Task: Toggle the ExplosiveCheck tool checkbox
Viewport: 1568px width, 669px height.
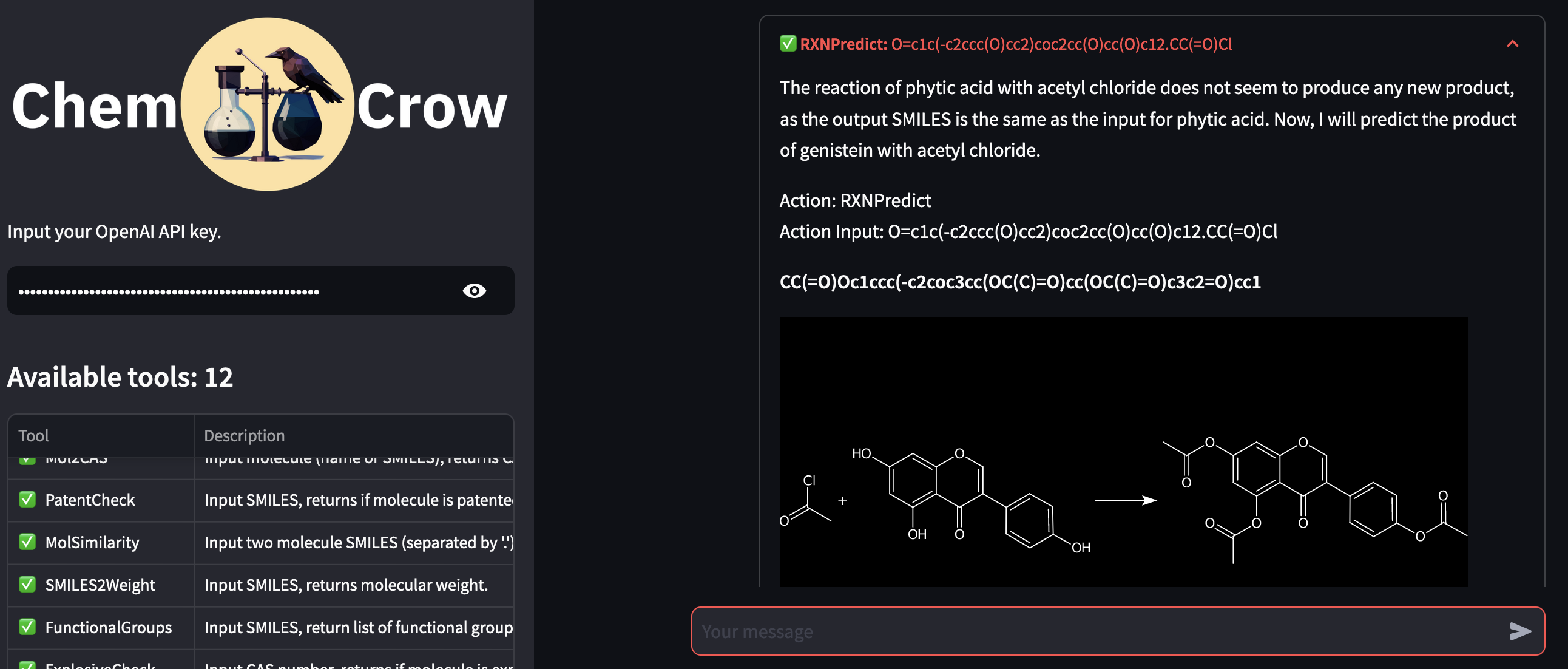Action: pos(27,665)
